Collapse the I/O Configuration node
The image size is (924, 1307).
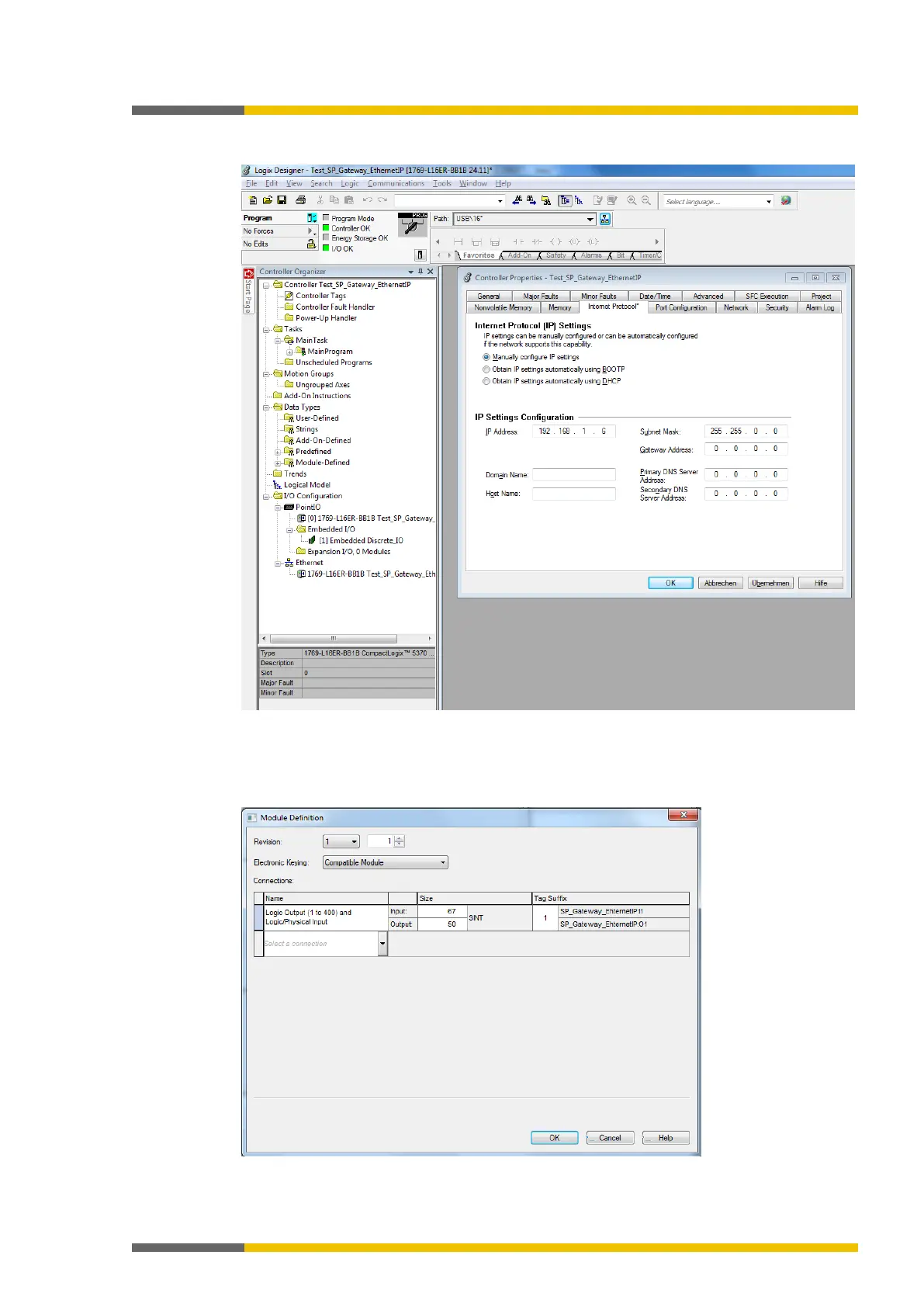click(266, 496)
